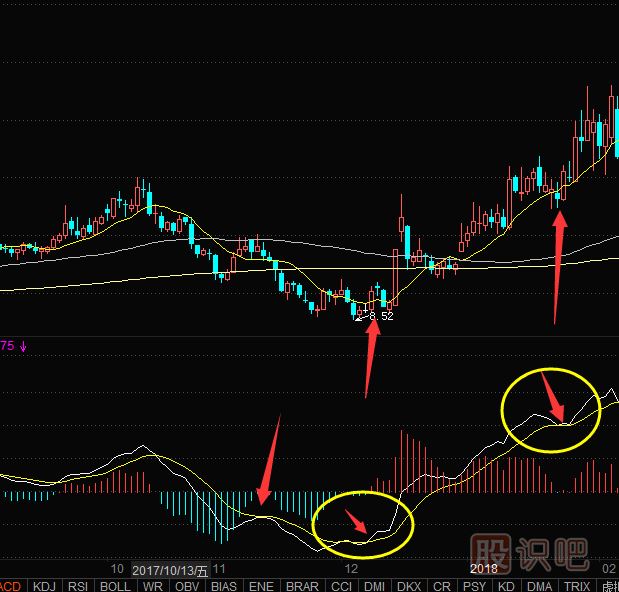Select the PSY indicator tab
This screenshot has height=592, width=619.
(474, 585)
